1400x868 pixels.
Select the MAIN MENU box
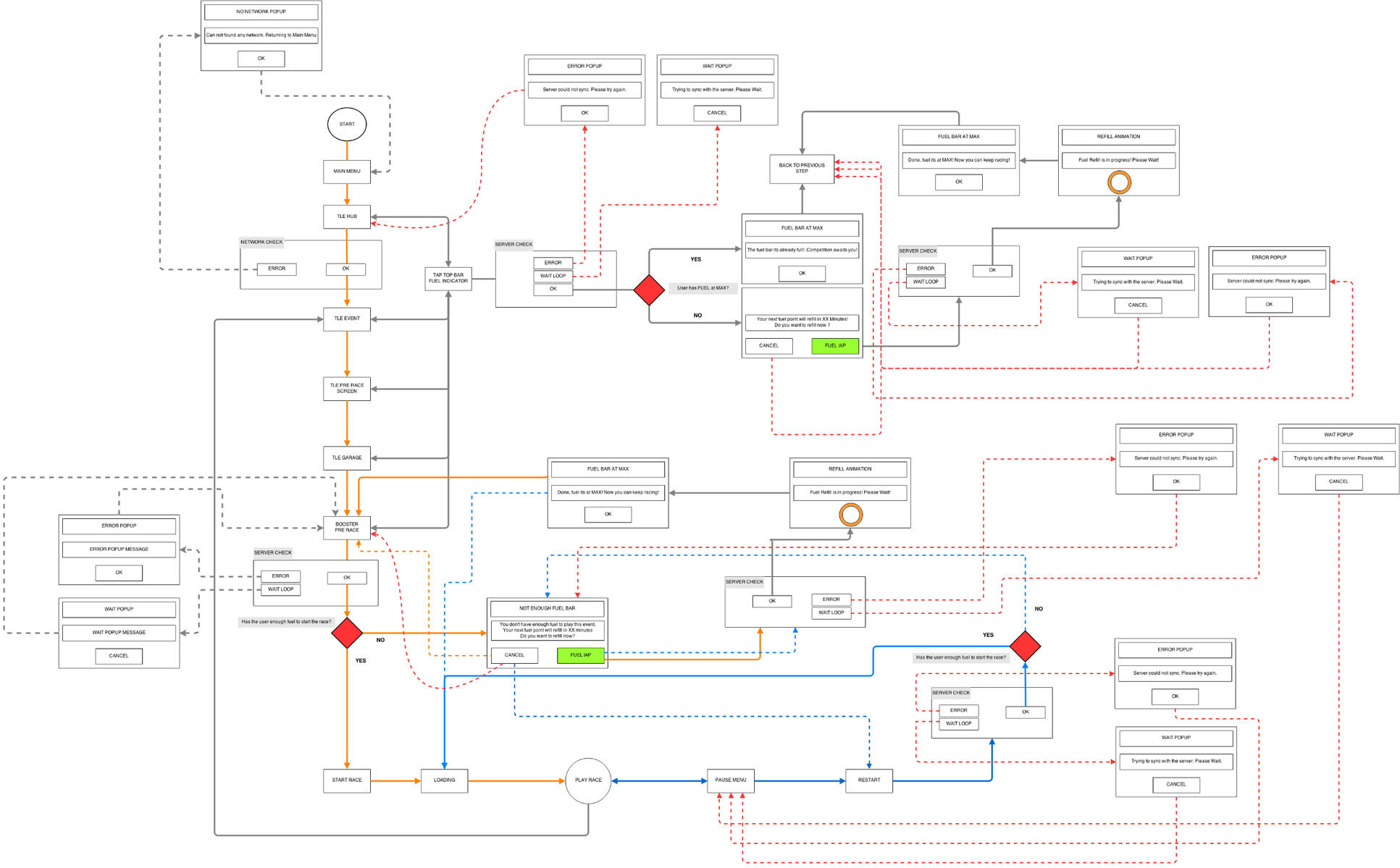pos(346,172)
